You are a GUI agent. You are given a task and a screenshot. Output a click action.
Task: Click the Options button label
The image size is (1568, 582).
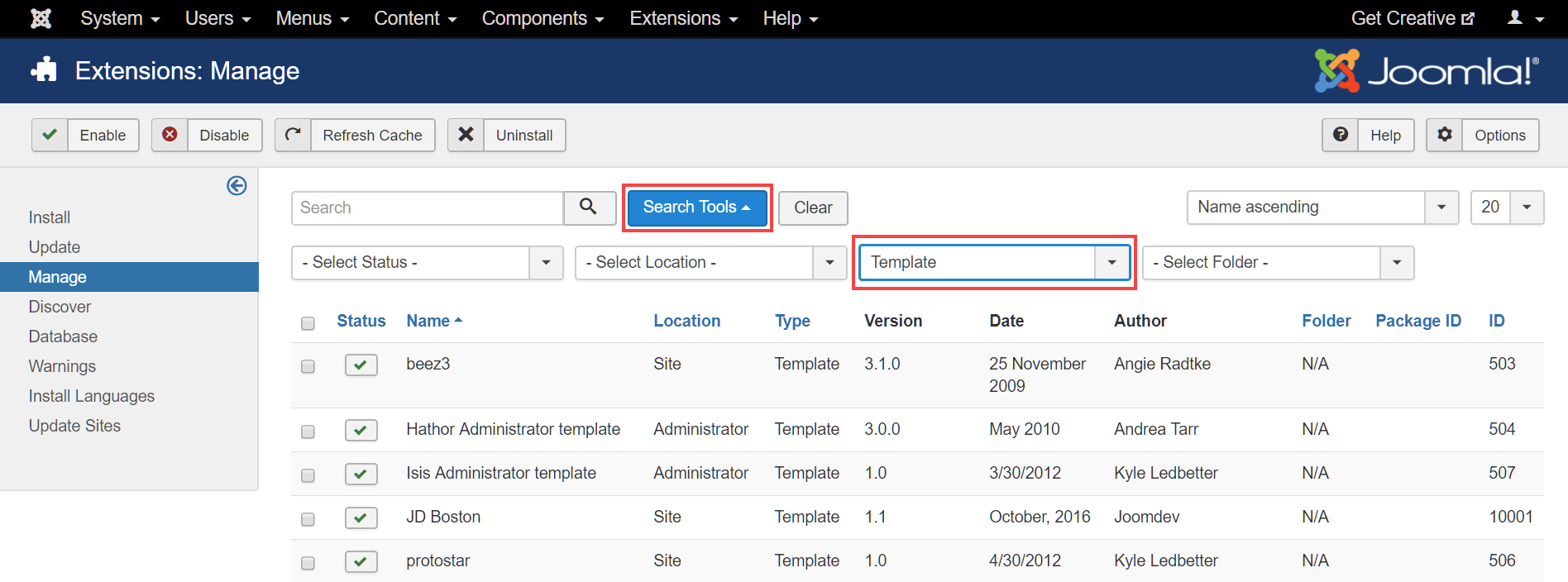[1500, 135]
